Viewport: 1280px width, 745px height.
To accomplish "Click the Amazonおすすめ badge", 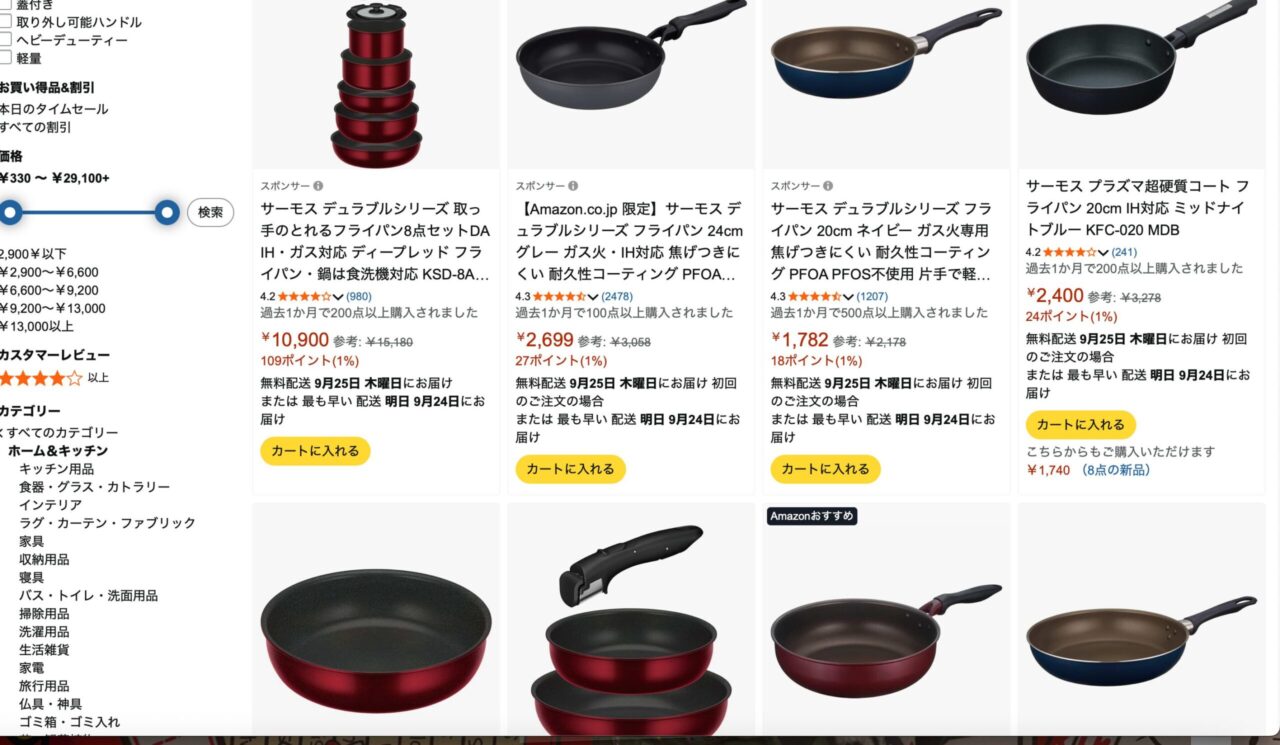I will (812, 516).
